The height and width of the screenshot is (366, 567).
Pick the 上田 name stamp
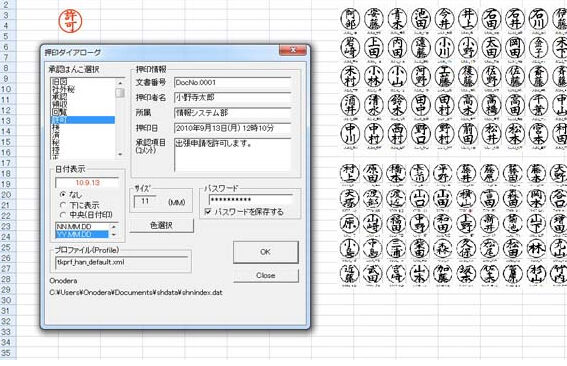[x=374, y=47]
